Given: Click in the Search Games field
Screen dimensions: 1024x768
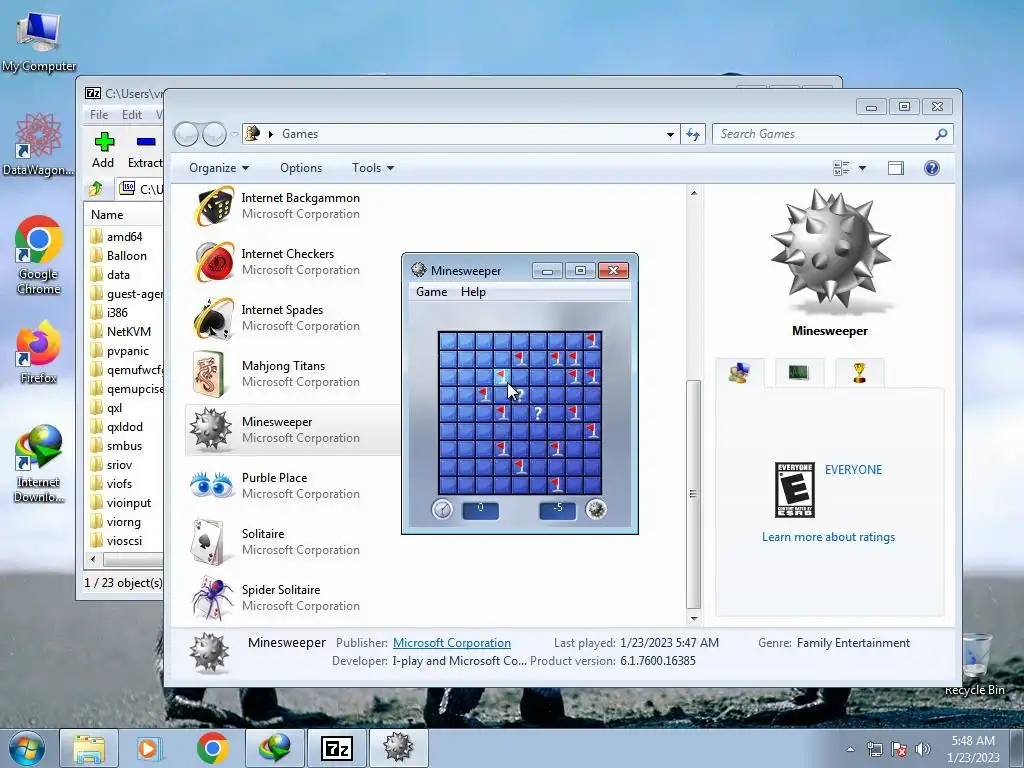Looking at the screenshot, I should (x=823, y=134).
